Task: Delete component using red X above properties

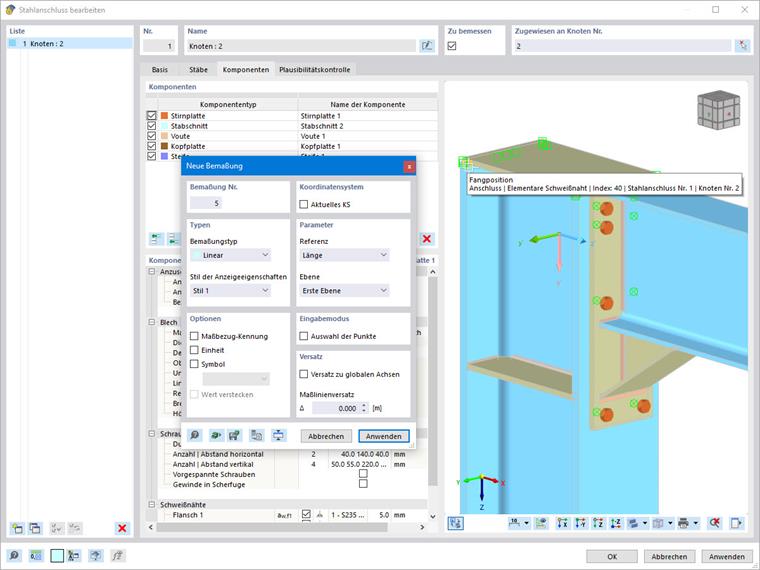Action: 427,238
